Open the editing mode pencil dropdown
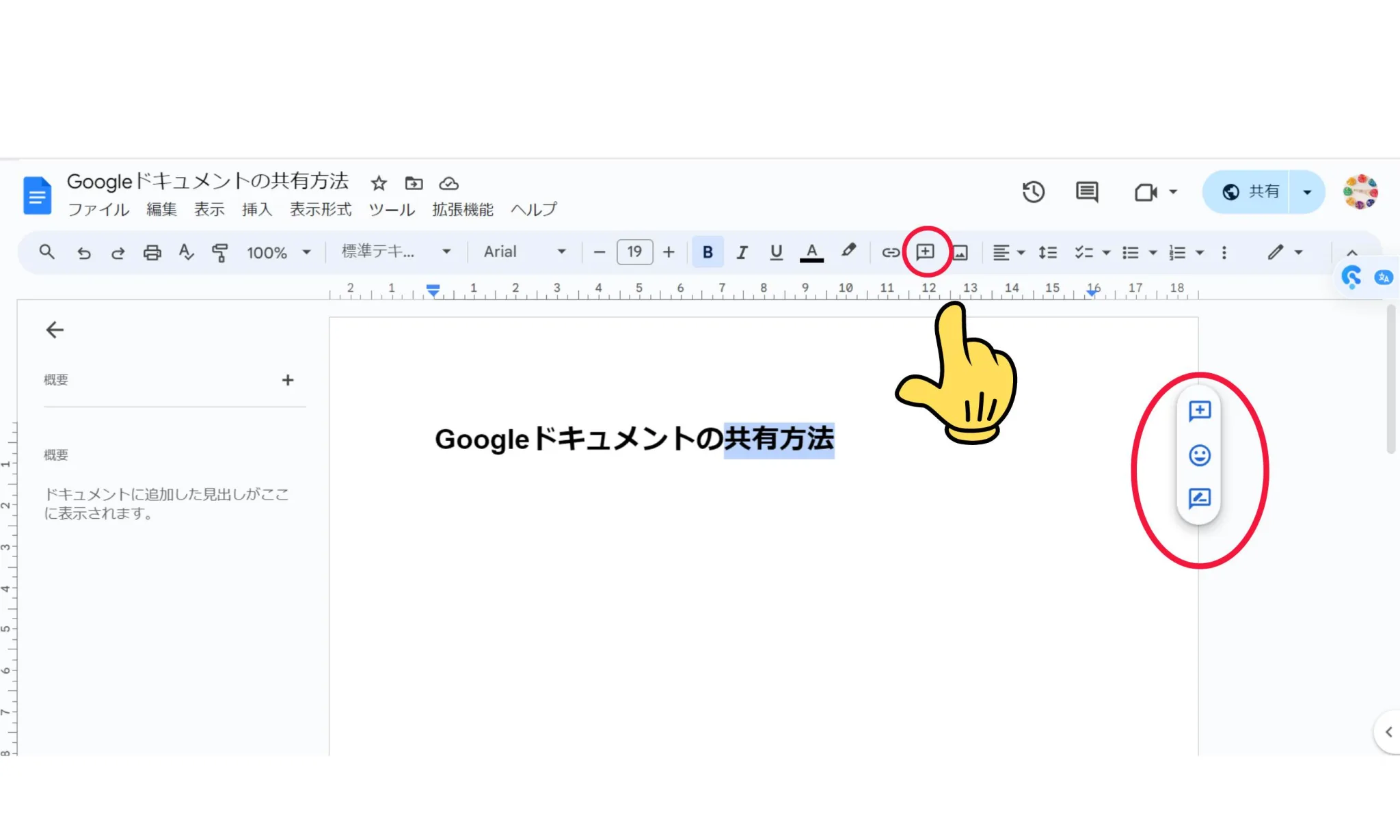This screenshot has width=1400, height=840. coord(1284,253)
